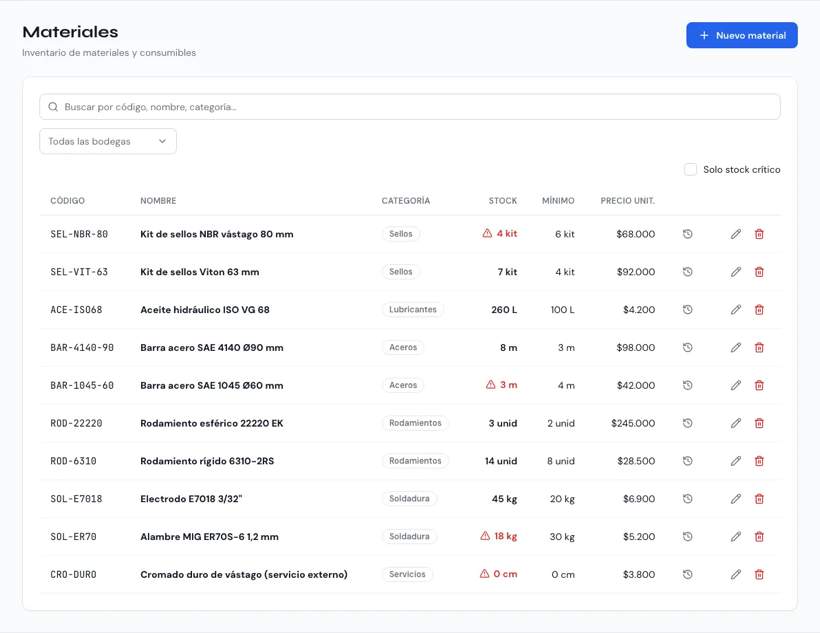Viewport: 820px width, 633px height.
Task: Click the critical stock value 0 cm
Action: (498, 574)
